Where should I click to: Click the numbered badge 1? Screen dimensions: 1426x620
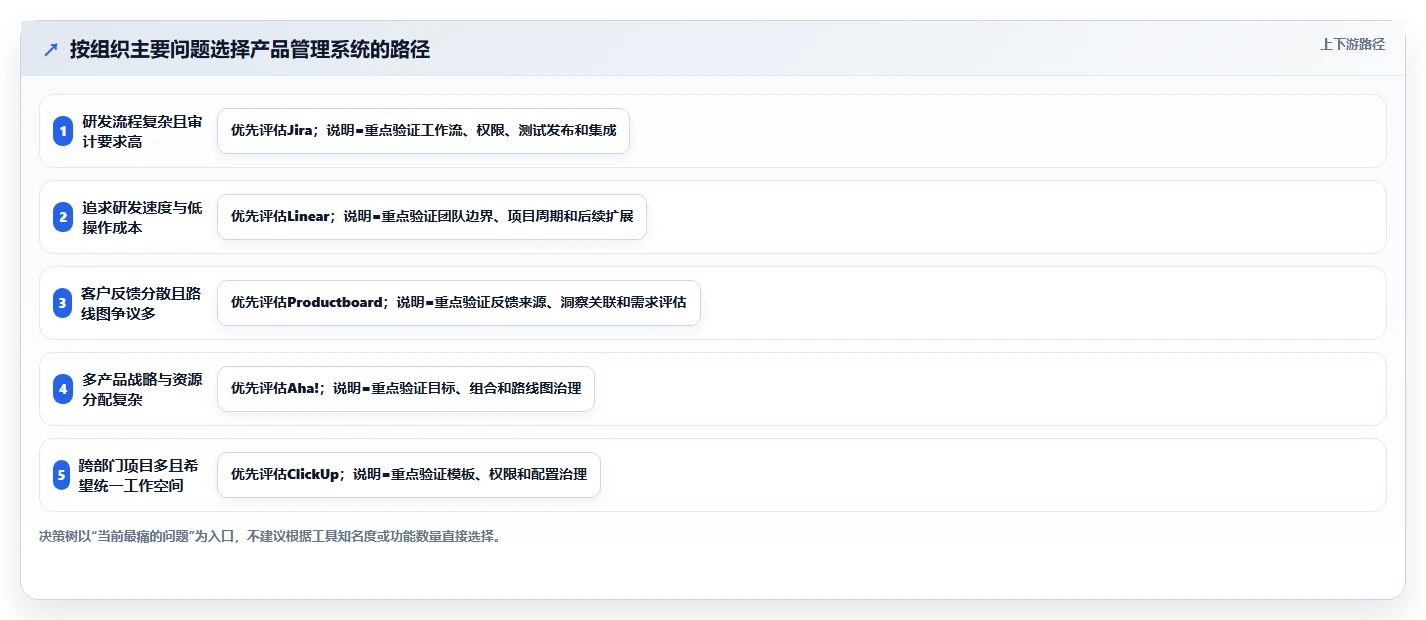[63, 131]
